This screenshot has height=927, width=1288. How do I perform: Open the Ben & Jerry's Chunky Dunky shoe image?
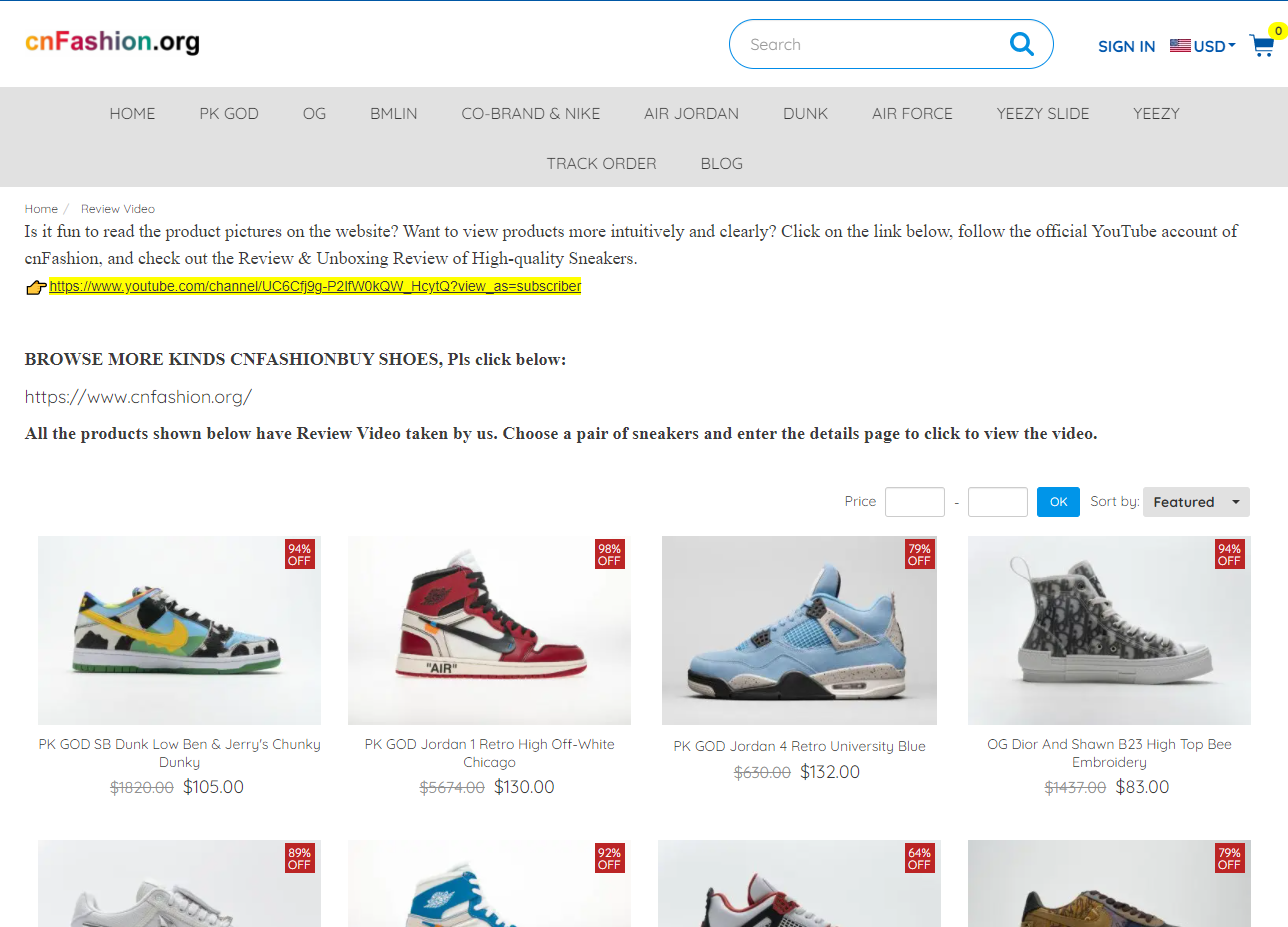(179, 630)
